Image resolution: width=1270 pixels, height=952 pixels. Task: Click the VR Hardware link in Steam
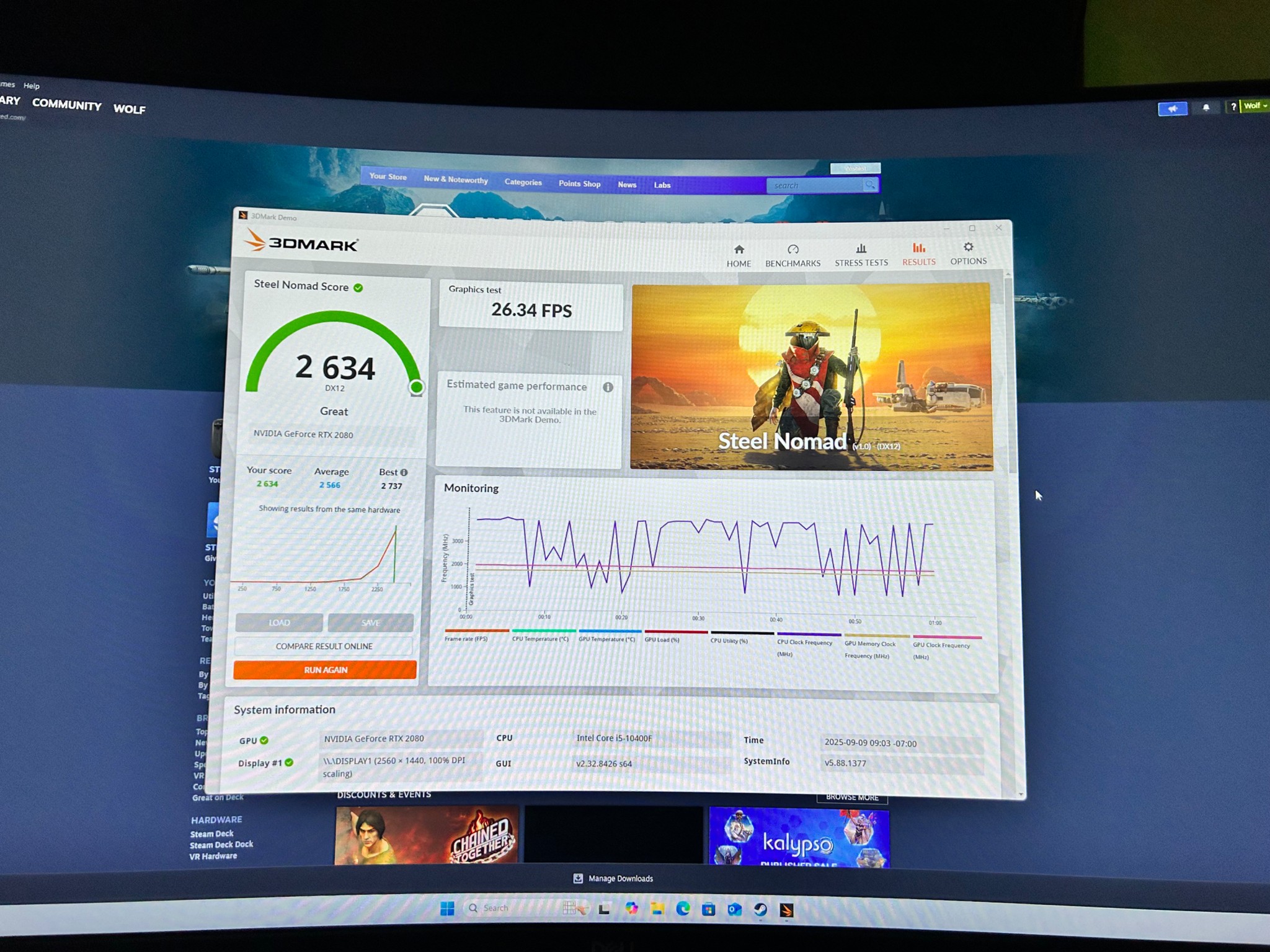[x=213, y=856]
